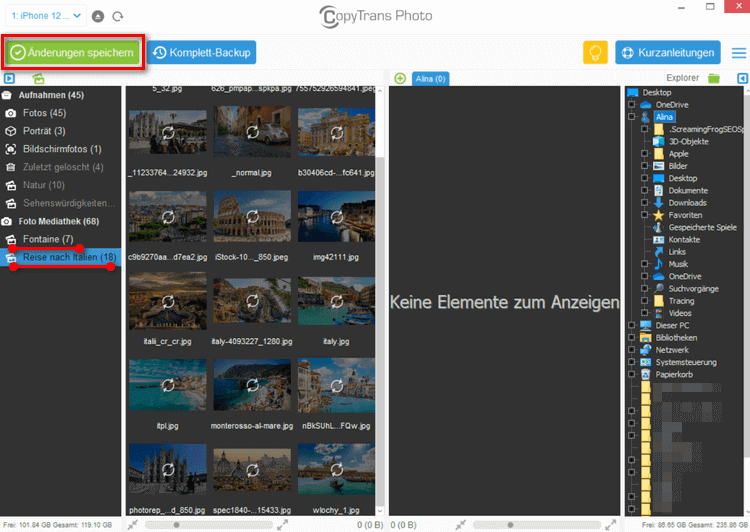Toggle the left panel collapse icon
The image size is (750, 532).
(x=9, y=78)
